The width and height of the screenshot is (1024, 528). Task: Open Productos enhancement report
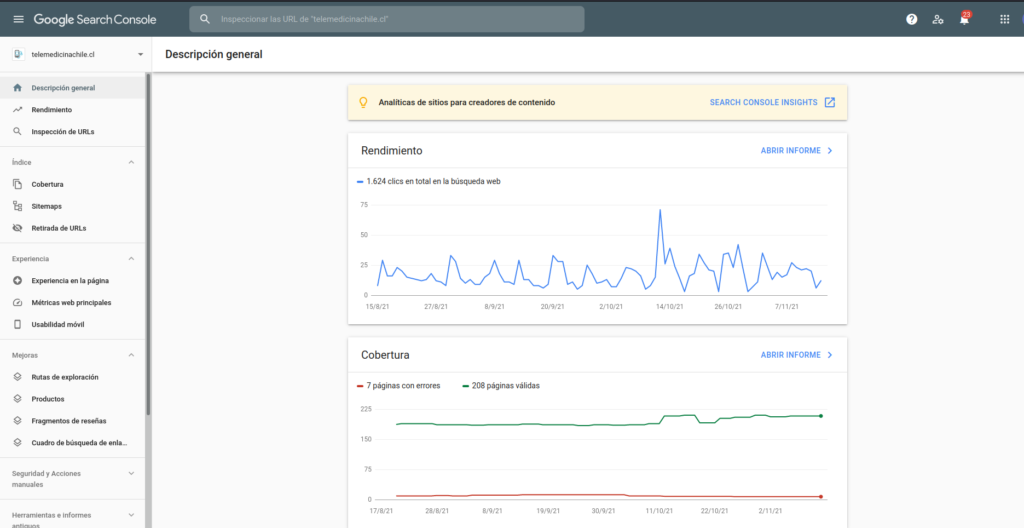[72, 399]
